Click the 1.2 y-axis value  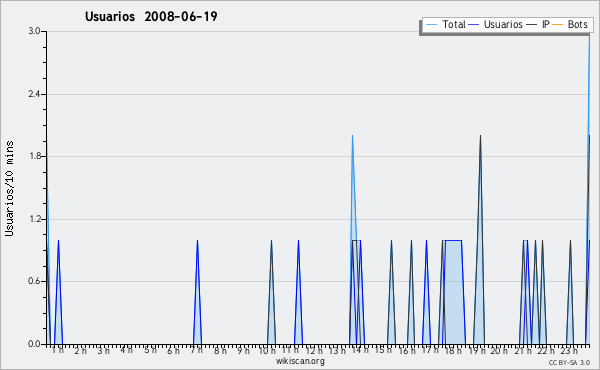34,219
